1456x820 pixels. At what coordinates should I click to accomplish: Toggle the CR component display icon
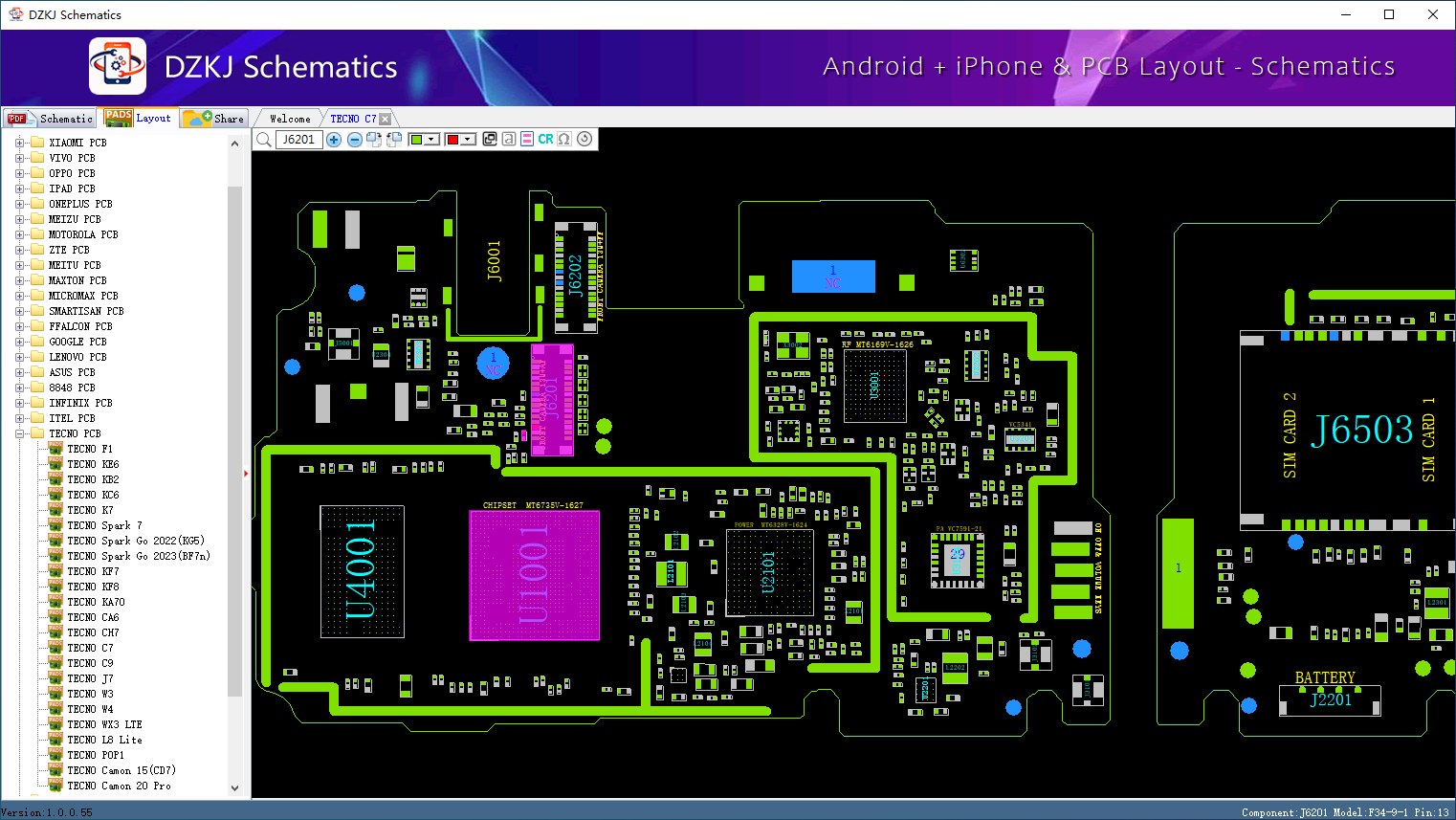click(545, 139)
